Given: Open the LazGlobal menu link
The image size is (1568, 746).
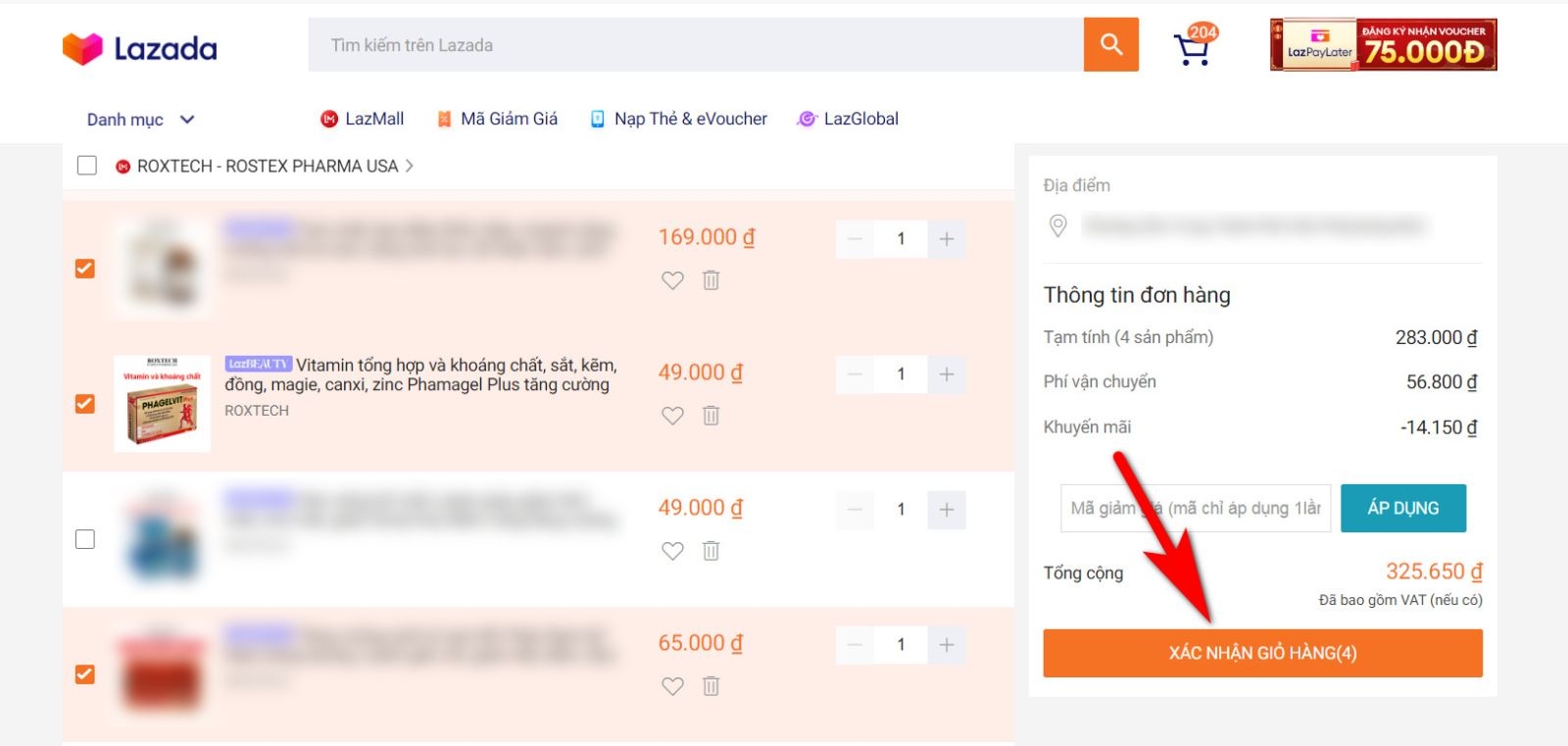Looking at the screenshot, I should [x=861, y=119].
